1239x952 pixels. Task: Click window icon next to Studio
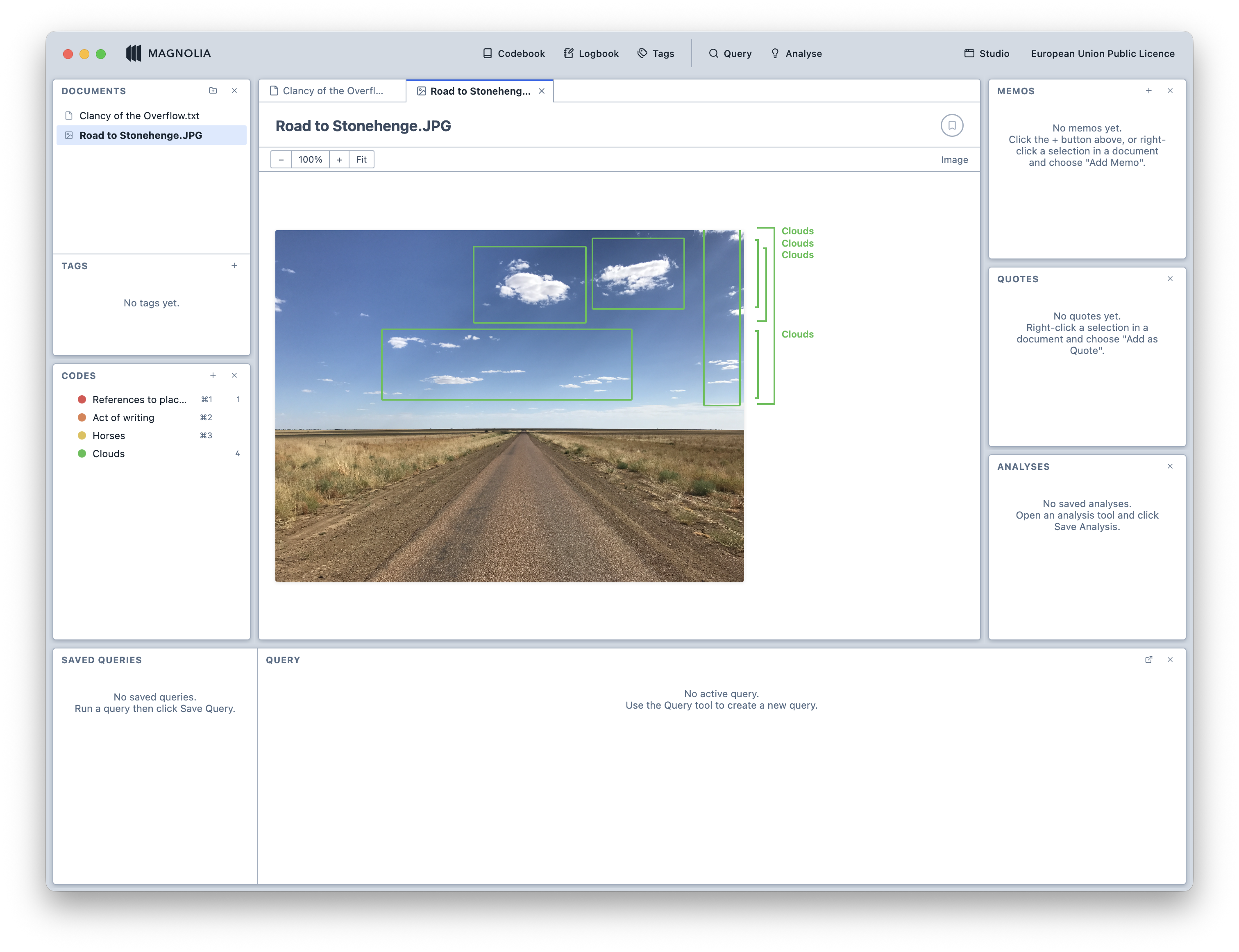(969, 53)
